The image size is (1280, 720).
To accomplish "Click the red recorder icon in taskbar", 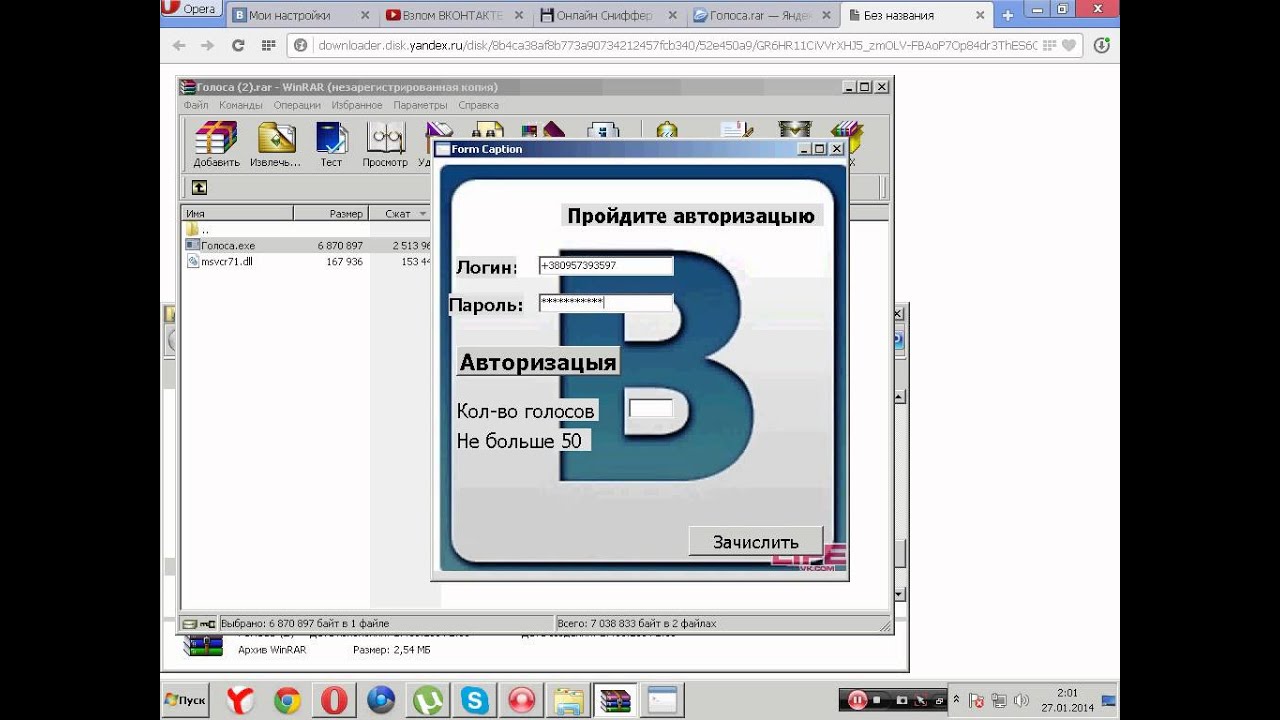I will click(522, 701).
